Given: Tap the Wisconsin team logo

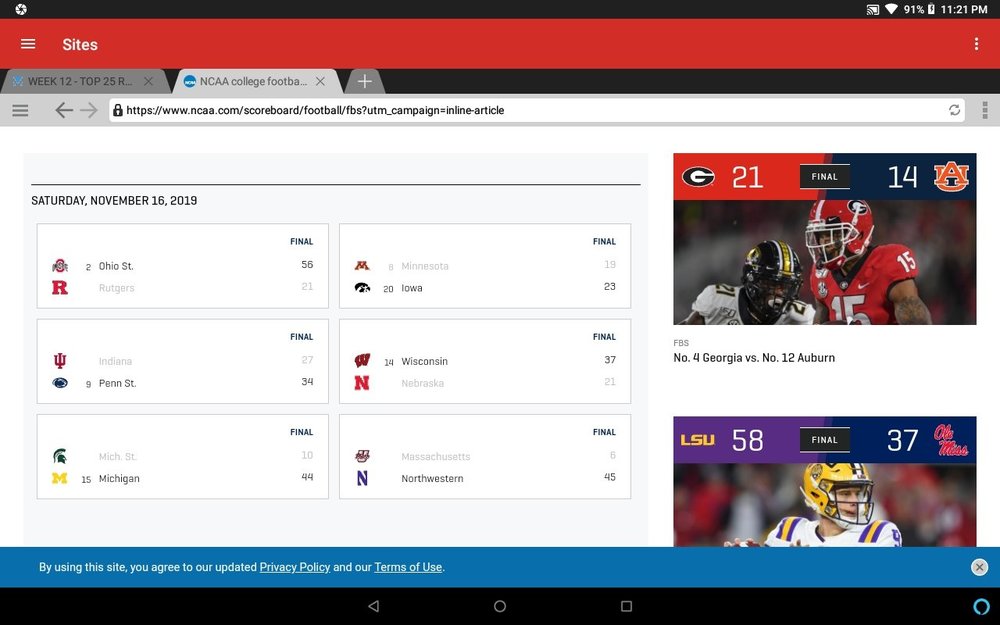Looking at the screenshot, I should [x=362, y=361].
